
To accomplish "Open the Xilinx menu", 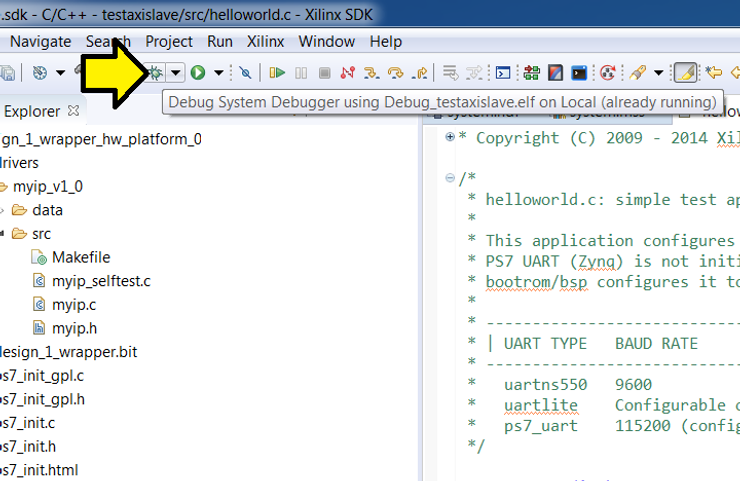I will click(266, 42).
